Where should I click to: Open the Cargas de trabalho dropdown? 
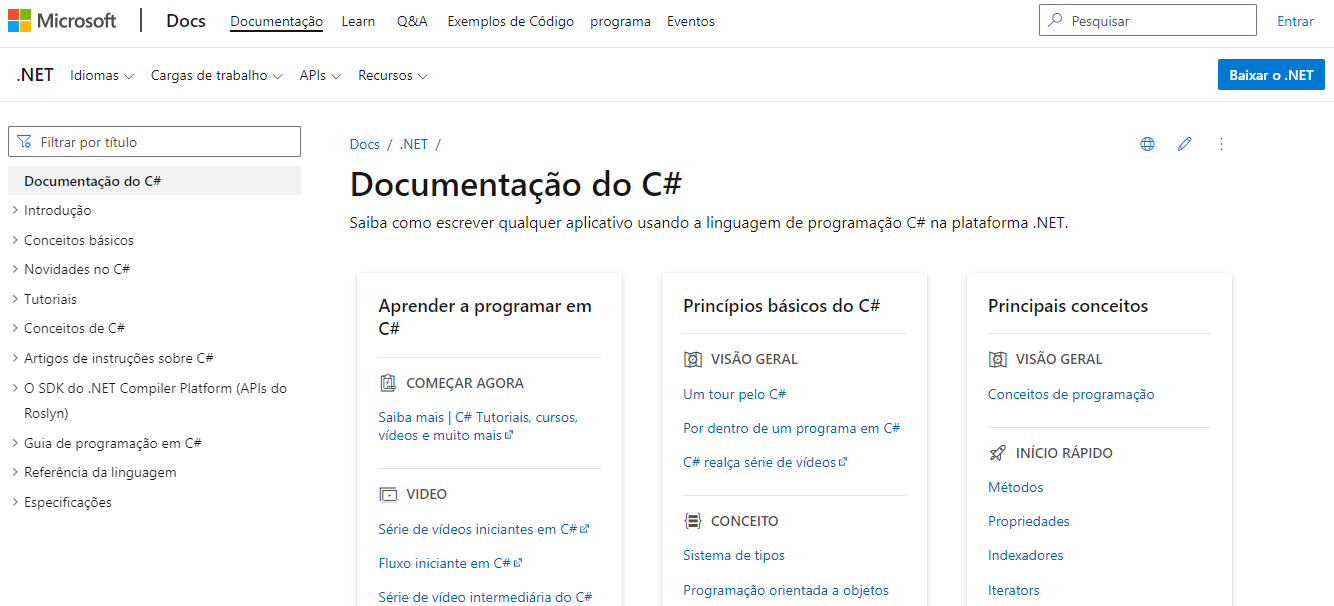coord(216,74)
